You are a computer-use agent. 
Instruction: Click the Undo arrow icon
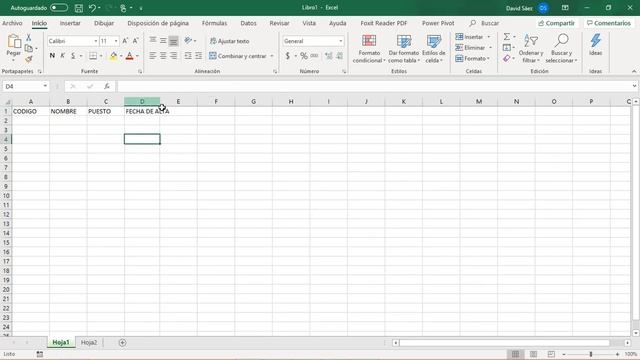pyautogui.click(x=92, y=8)
